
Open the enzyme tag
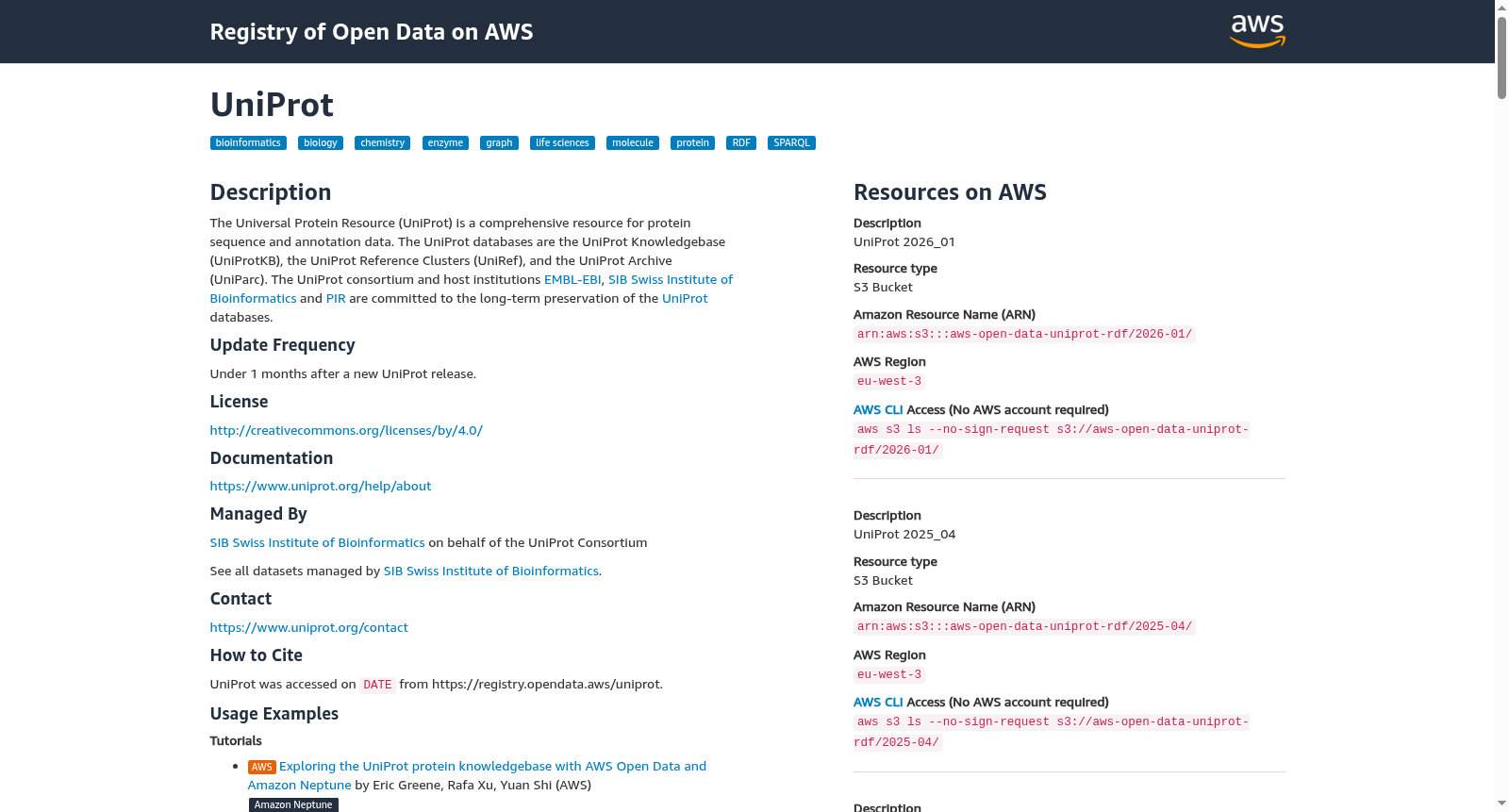445,143
